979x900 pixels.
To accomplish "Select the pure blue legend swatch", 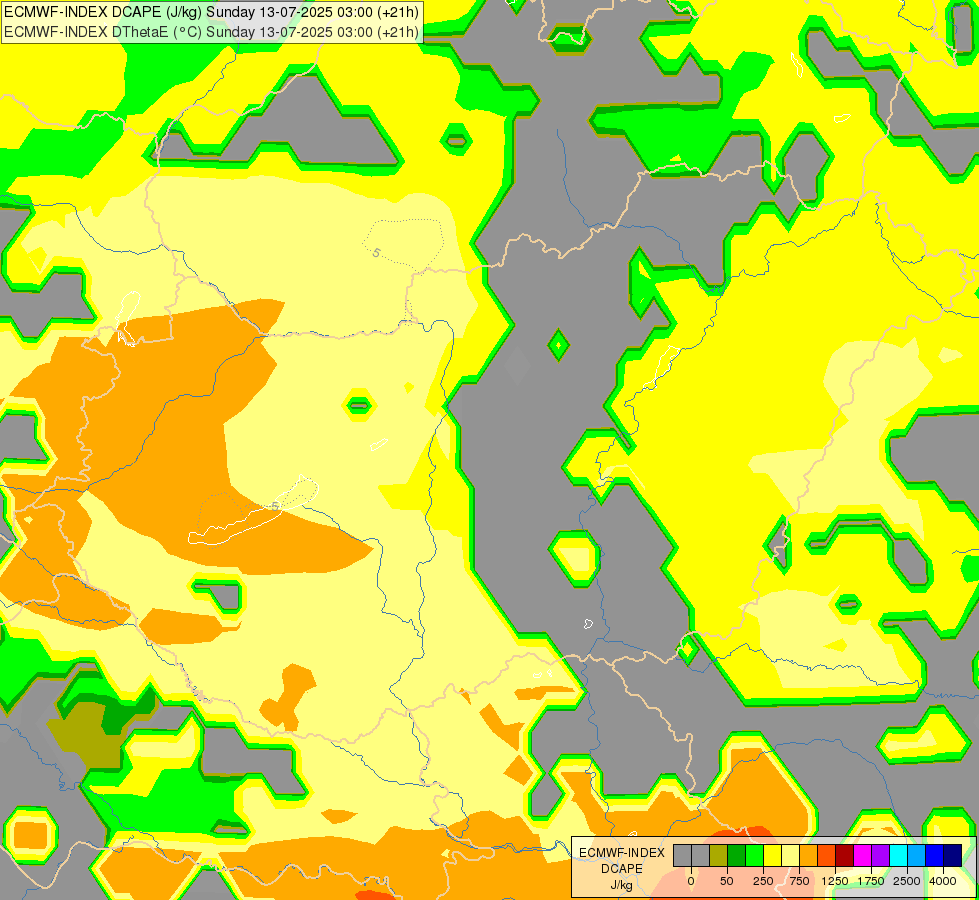I will (x=935, y=855).
